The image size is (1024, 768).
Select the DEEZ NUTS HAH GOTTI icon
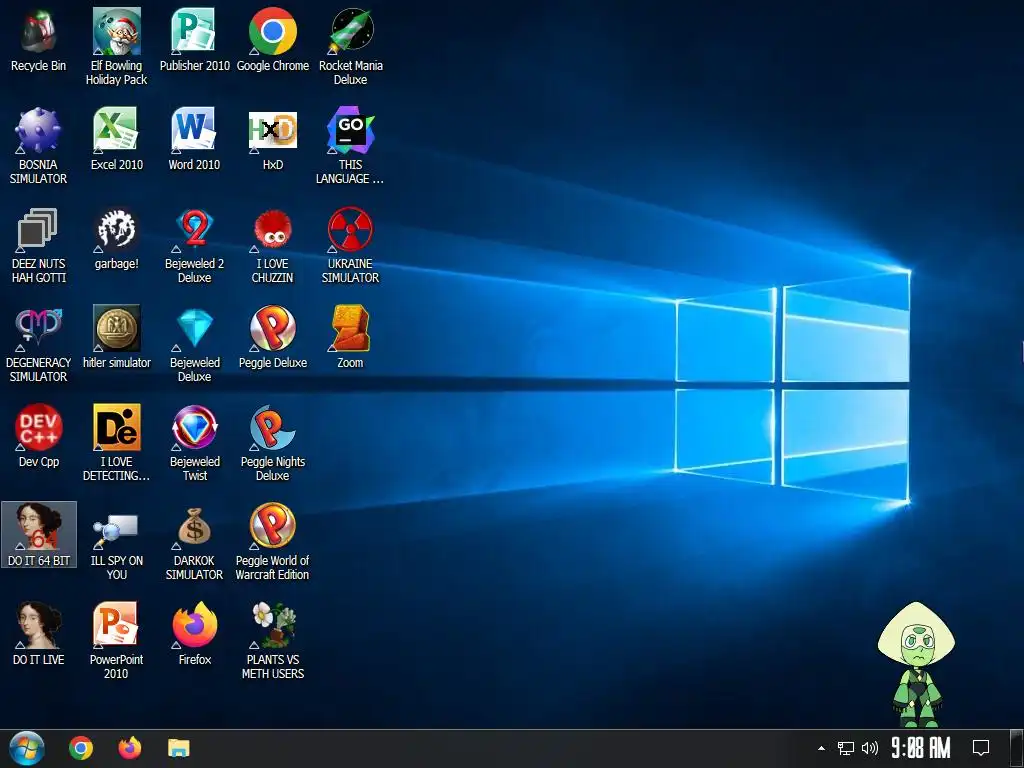(x=39, y=246)
